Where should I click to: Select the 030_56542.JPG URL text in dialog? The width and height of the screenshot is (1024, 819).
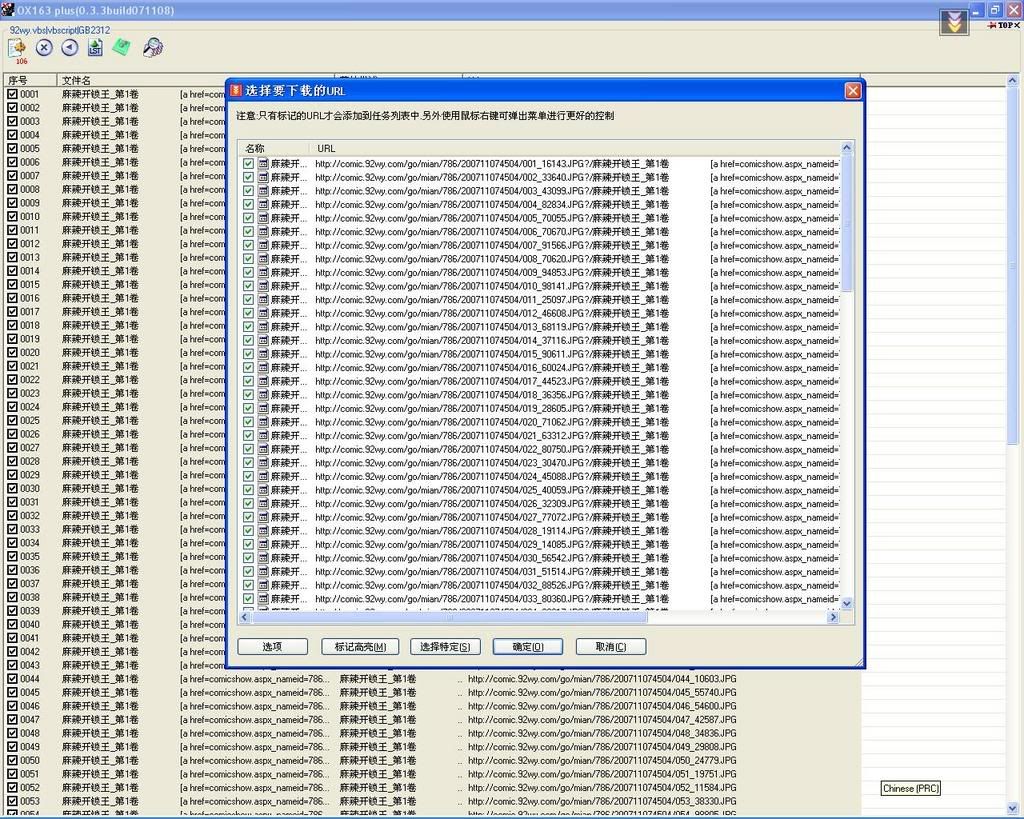pyautogui.click(x=492, y=558)
